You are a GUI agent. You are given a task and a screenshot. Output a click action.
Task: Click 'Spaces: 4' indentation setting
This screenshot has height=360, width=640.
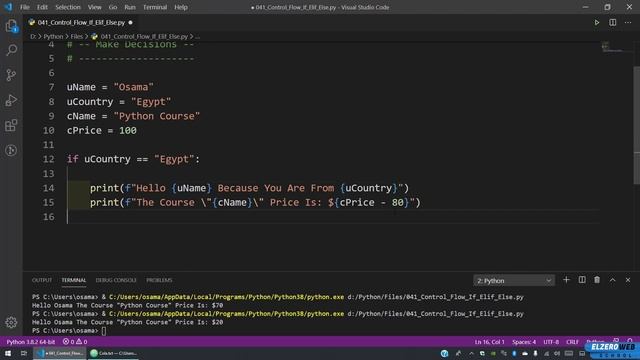(x=524, y=342)
